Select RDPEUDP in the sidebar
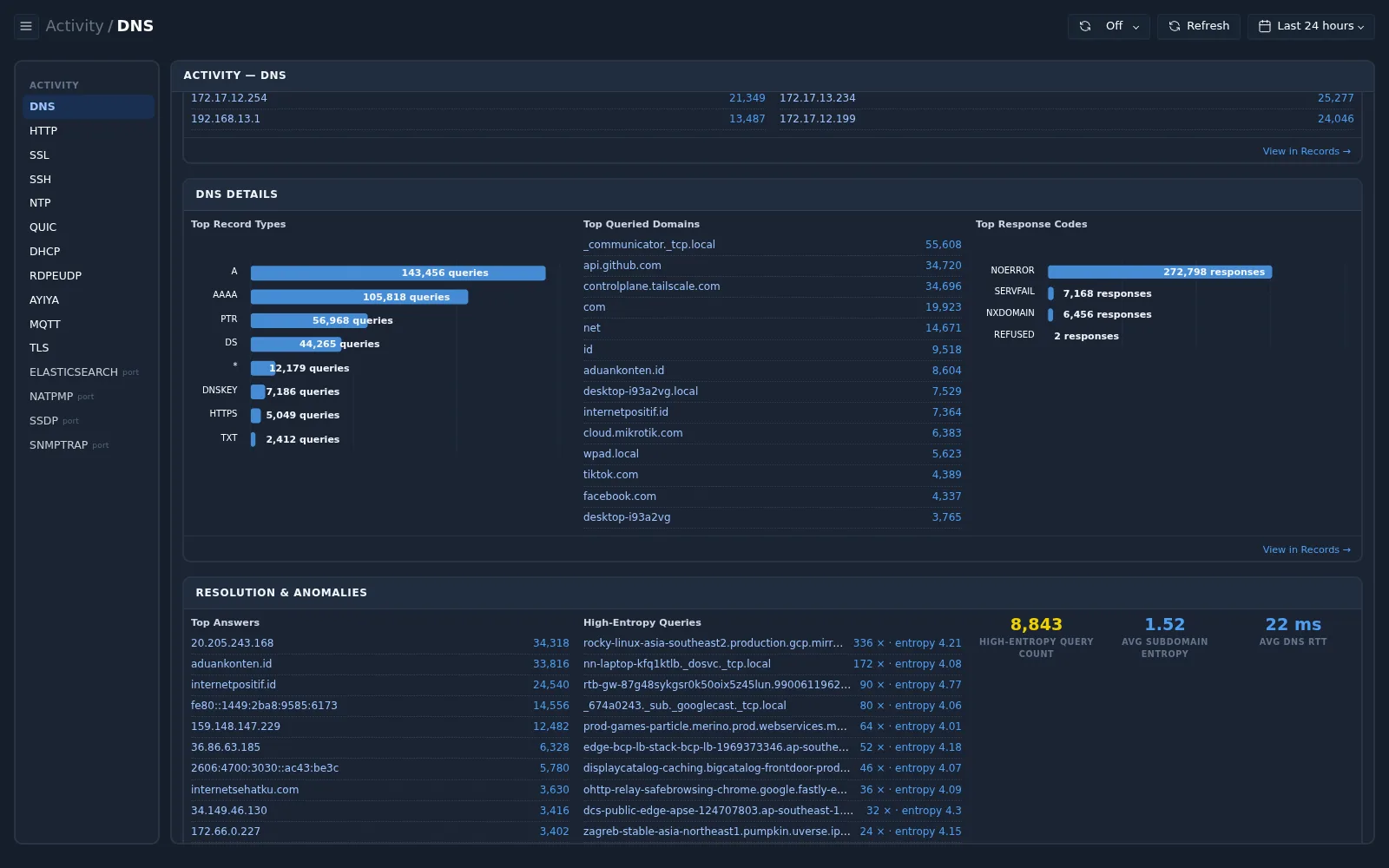The height and width of the screenshot is (868, 1389). (89, 276)
